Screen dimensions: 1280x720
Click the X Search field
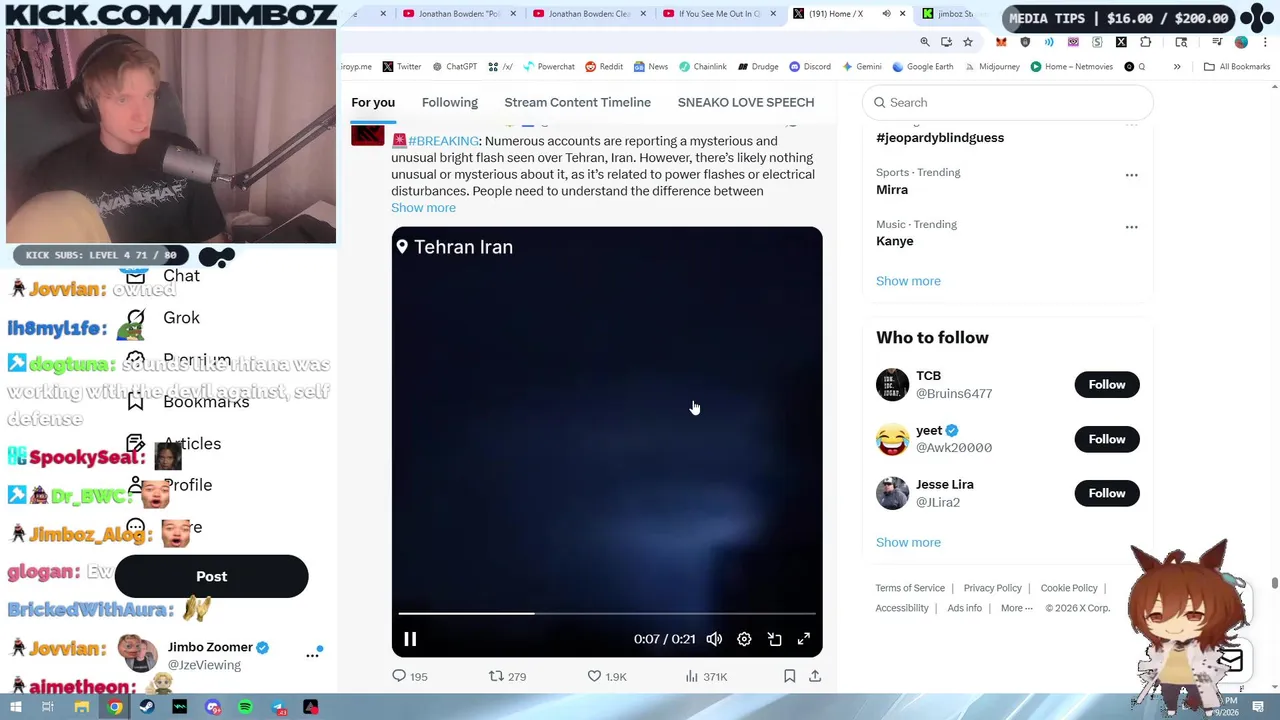1007,102
